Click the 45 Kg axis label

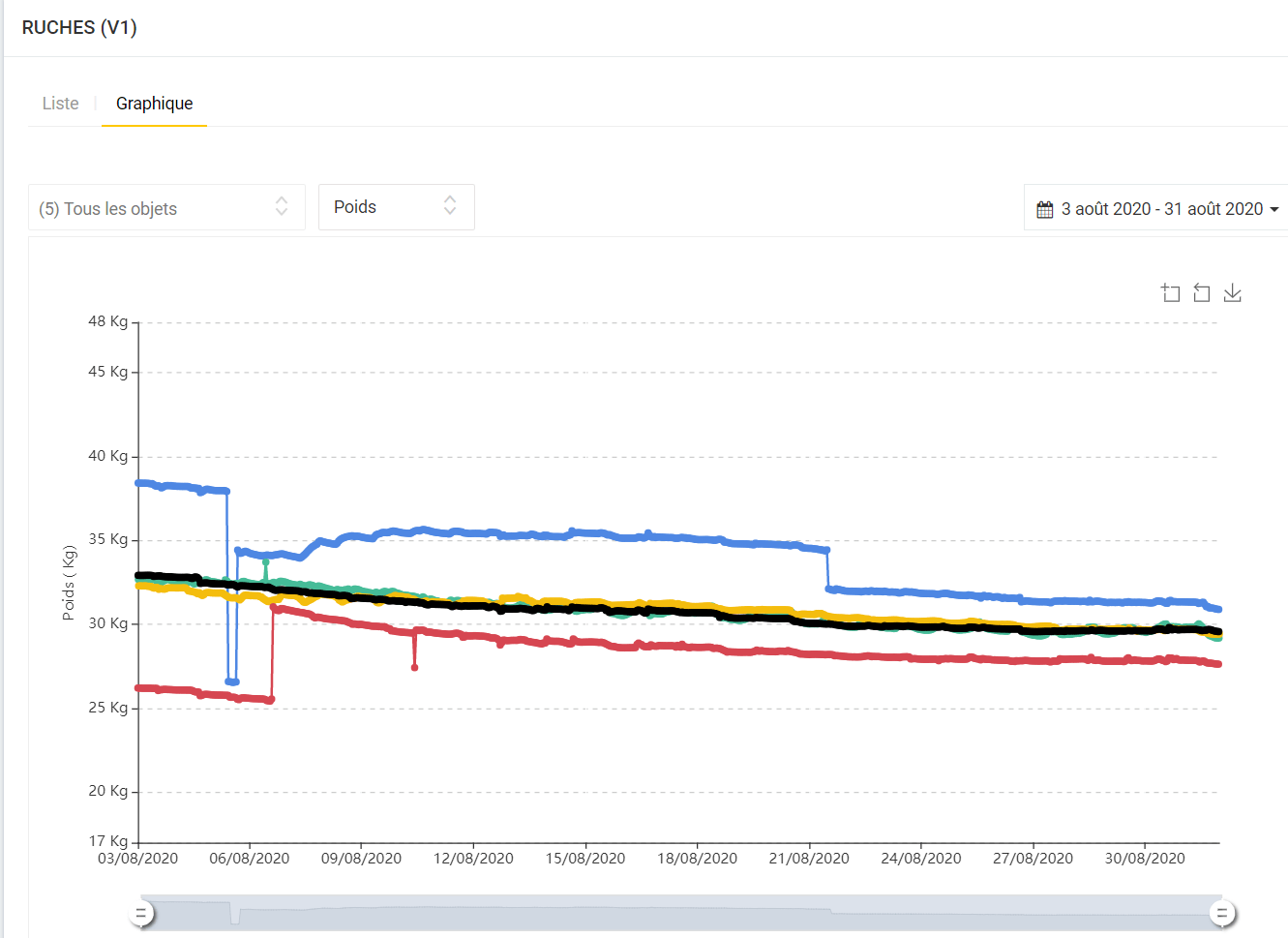107,372
